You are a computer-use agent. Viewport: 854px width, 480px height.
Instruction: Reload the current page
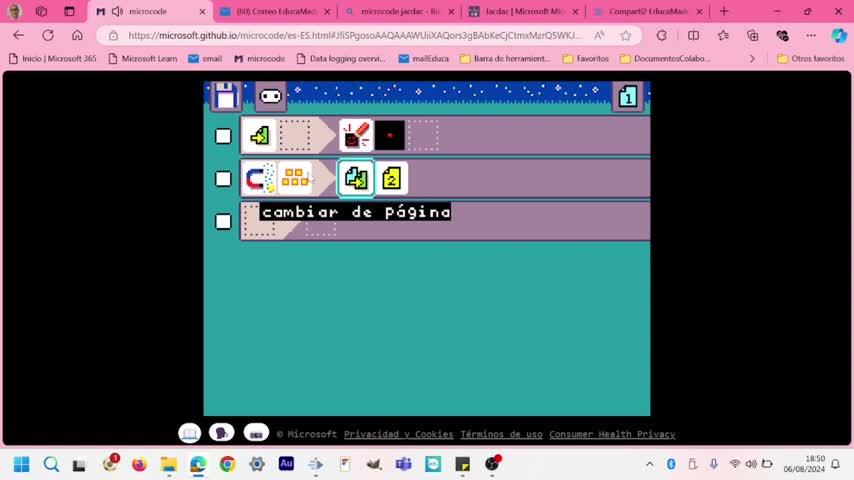click(48, 35)
